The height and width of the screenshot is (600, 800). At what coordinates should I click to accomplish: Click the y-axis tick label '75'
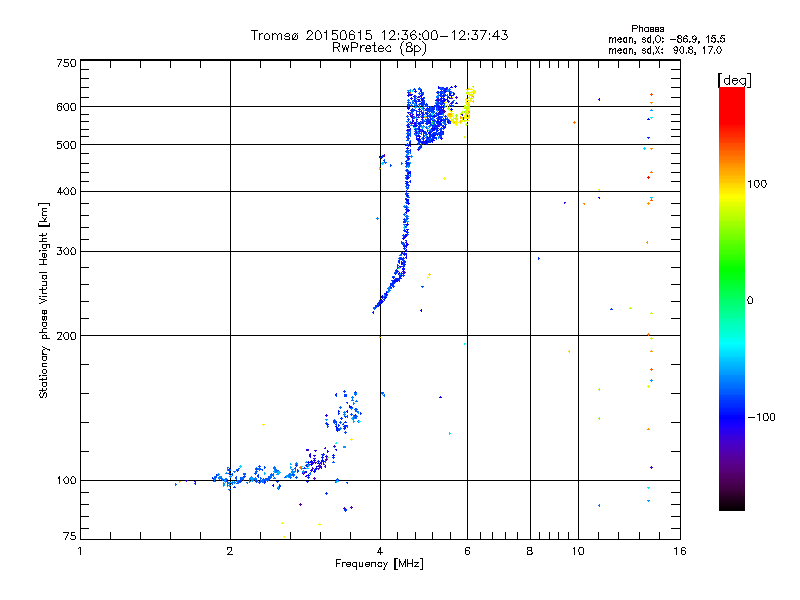coord(70,536)
